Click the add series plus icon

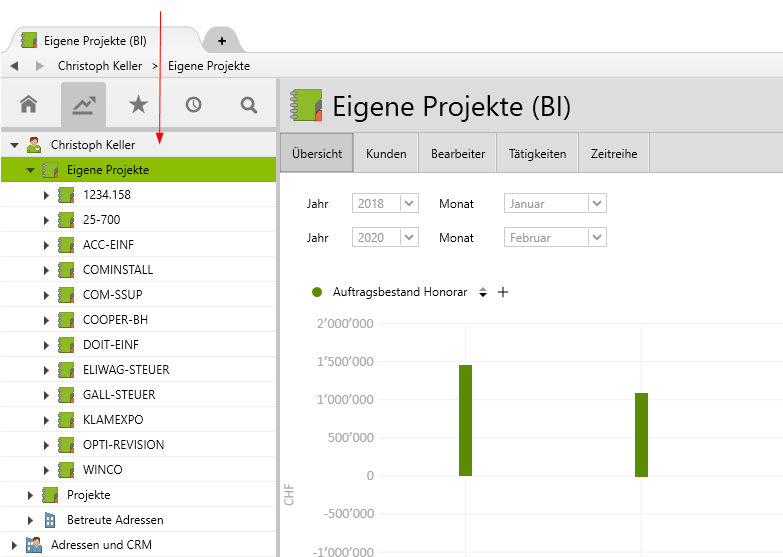click(503, 292)
